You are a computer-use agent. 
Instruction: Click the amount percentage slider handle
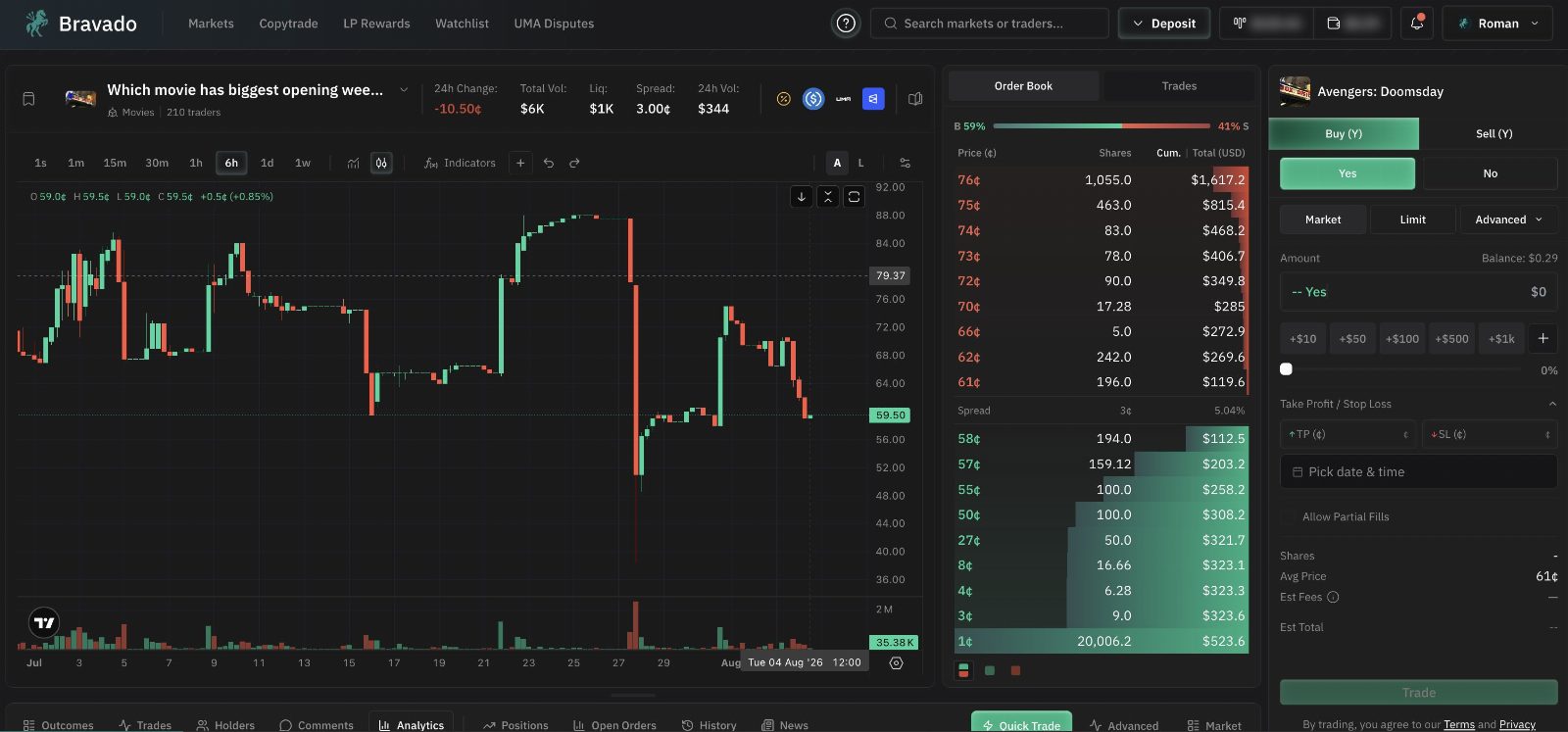1286,369
